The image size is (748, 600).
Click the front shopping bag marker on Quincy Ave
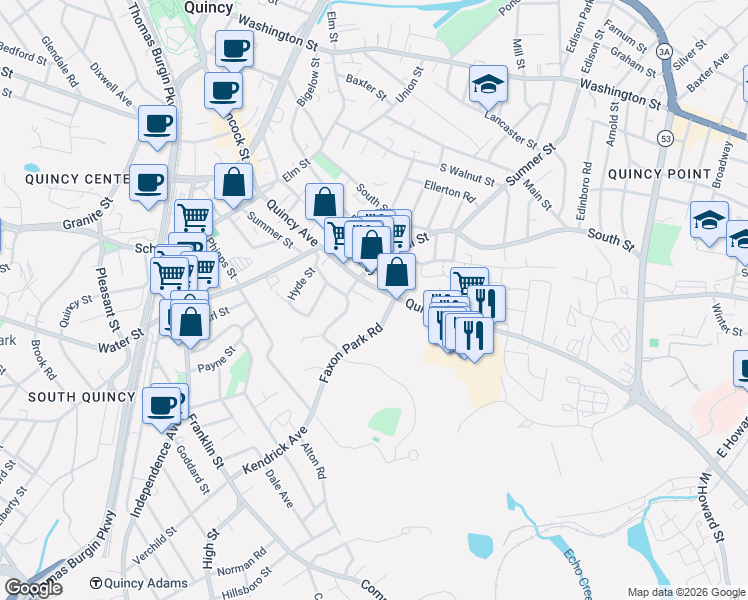coord(372,247)
